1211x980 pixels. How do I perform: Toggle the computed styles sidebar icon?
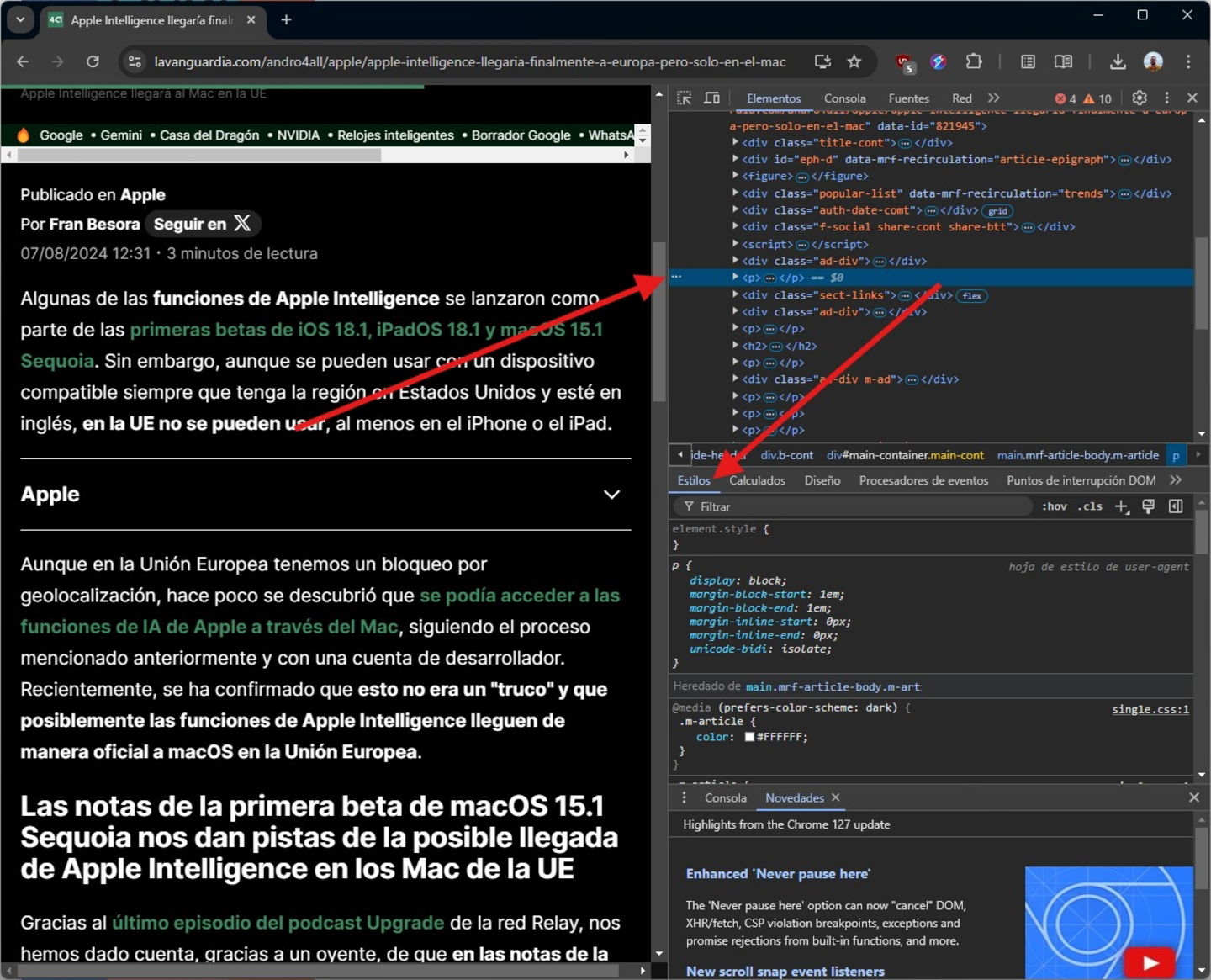[x=1176, y=506]
